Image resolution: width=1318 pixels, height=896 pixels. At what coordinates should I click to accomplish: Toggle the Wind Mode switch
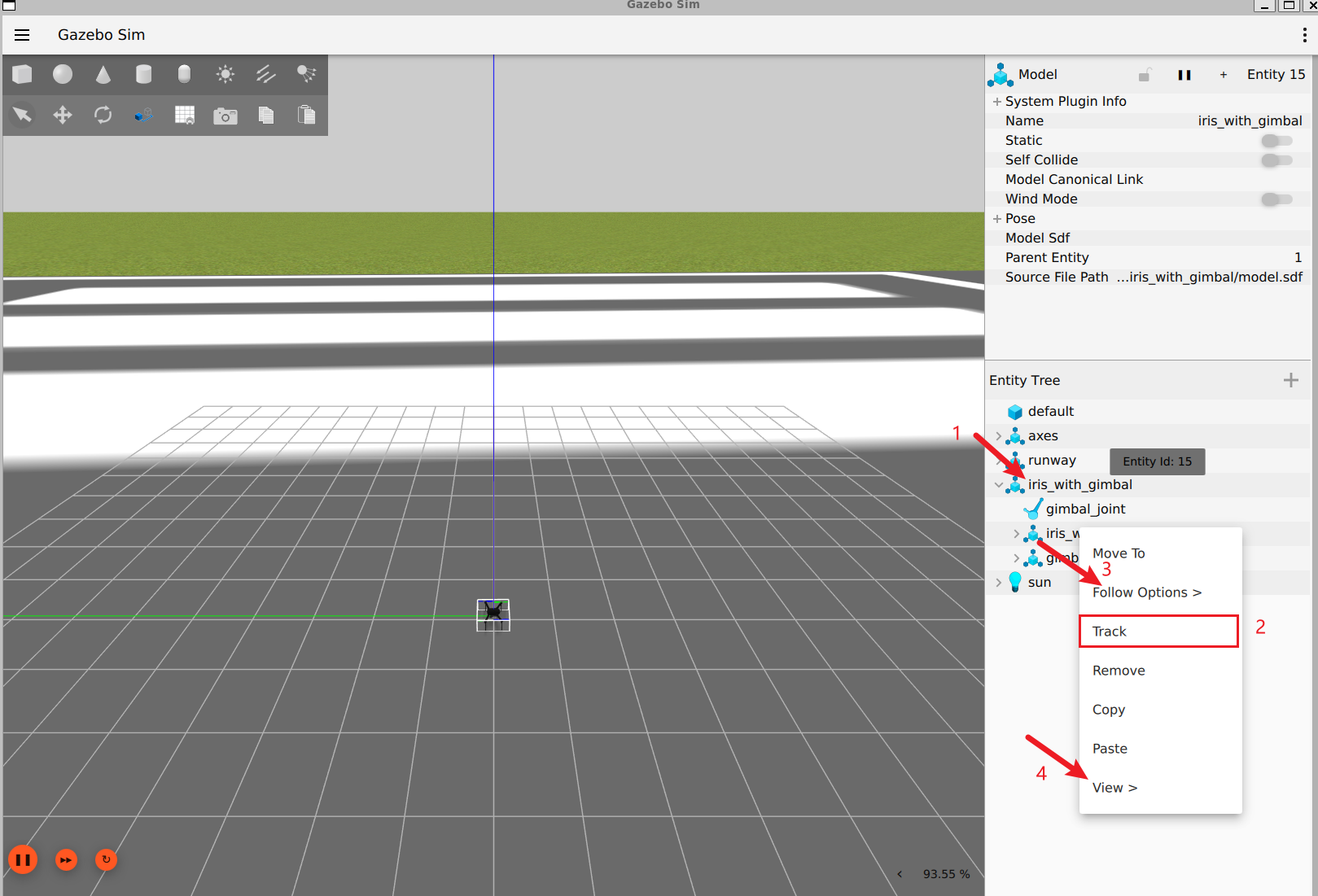(x=1276, y=199)
